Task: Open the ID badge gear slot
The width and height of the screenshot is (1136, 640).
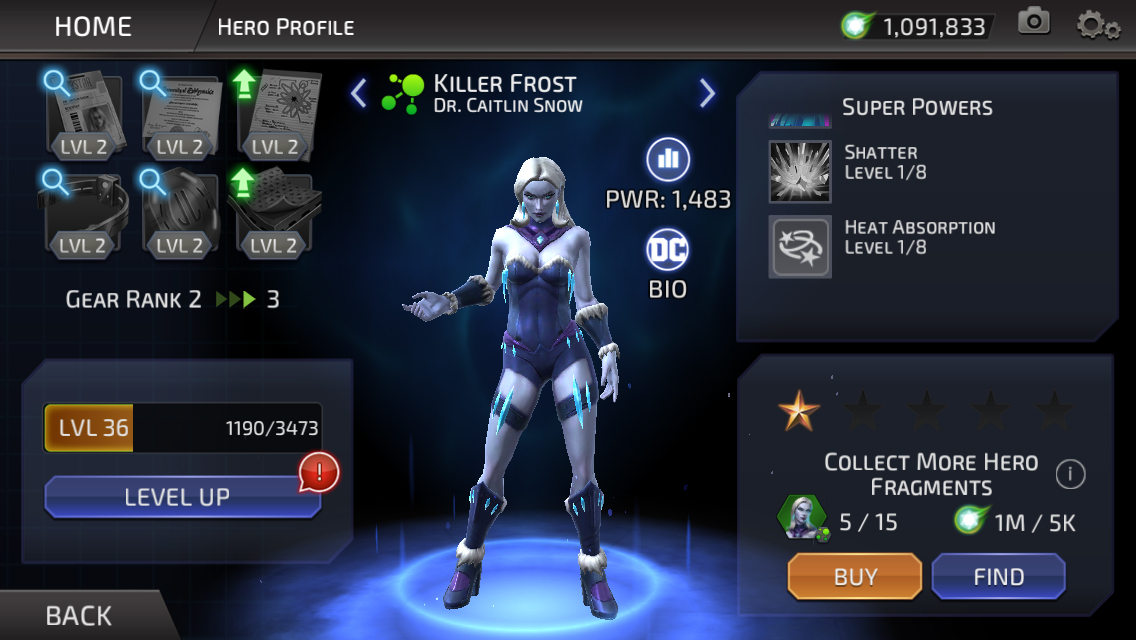Action: coord(85,115)
